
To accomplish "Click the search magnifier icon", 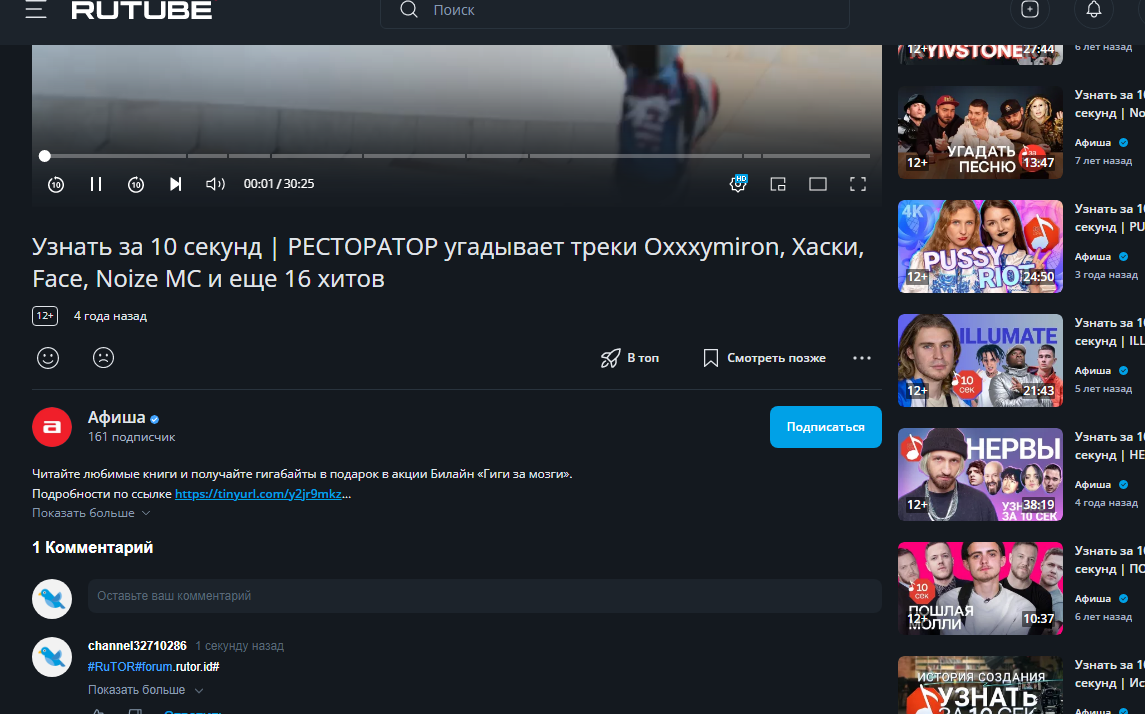I will pos(409,9).
